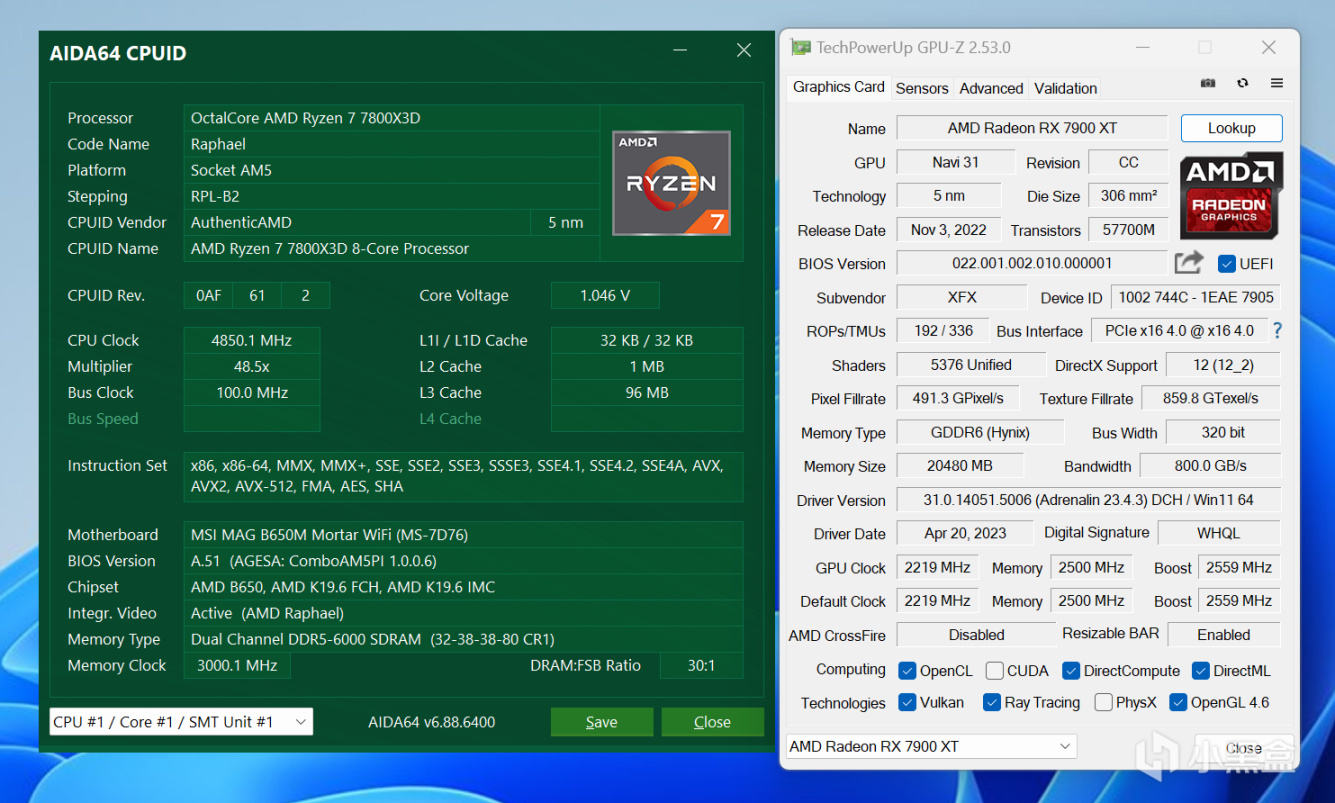Minimize the AIDA64 CPUID window
This screenshot has height=803, width=1335.
(680, 50)
